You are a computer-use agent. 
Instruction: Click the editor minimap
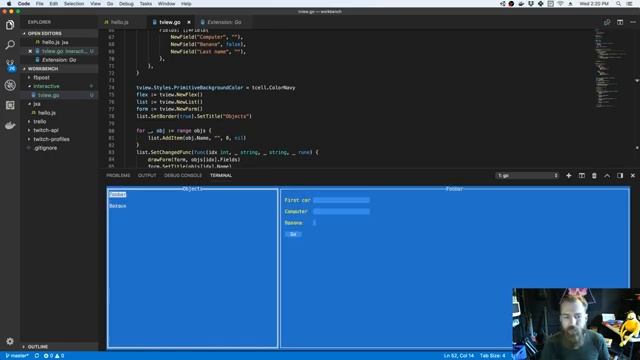pos(611,69)
